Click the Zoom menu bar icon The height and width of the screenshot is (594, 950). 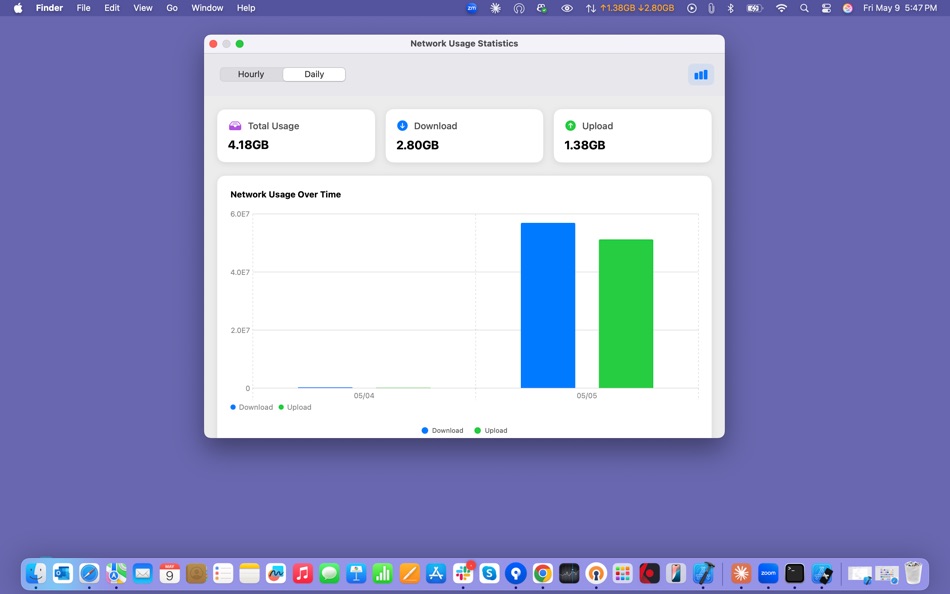[x=470, y=8]
